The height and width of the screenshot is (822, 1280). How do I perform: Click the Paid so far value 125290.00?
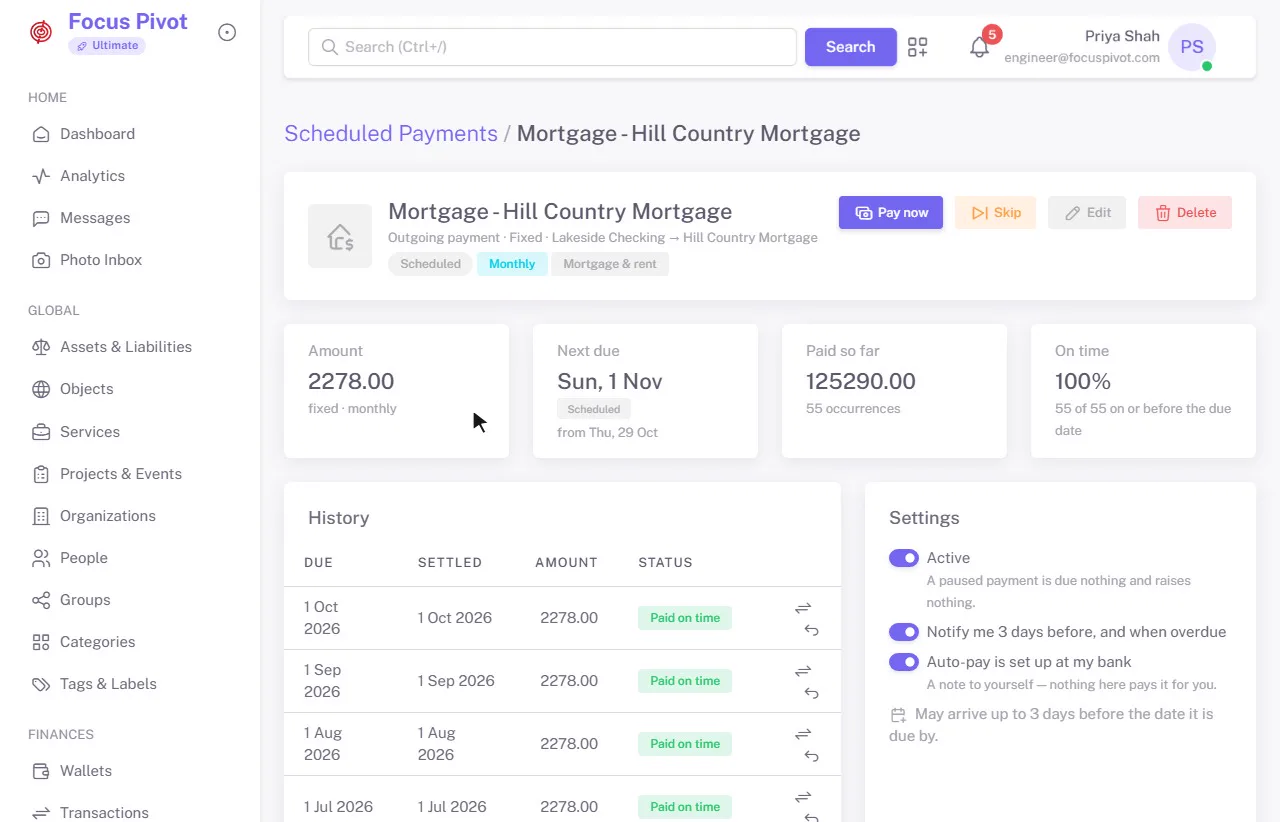click(x=861, y=381)
